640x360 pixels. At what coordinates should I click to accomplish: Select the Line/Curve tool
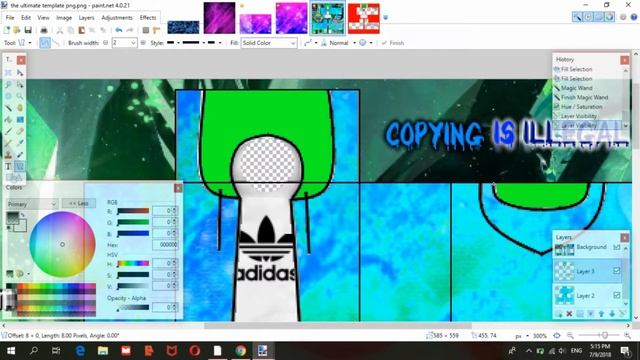click(20, 166)
